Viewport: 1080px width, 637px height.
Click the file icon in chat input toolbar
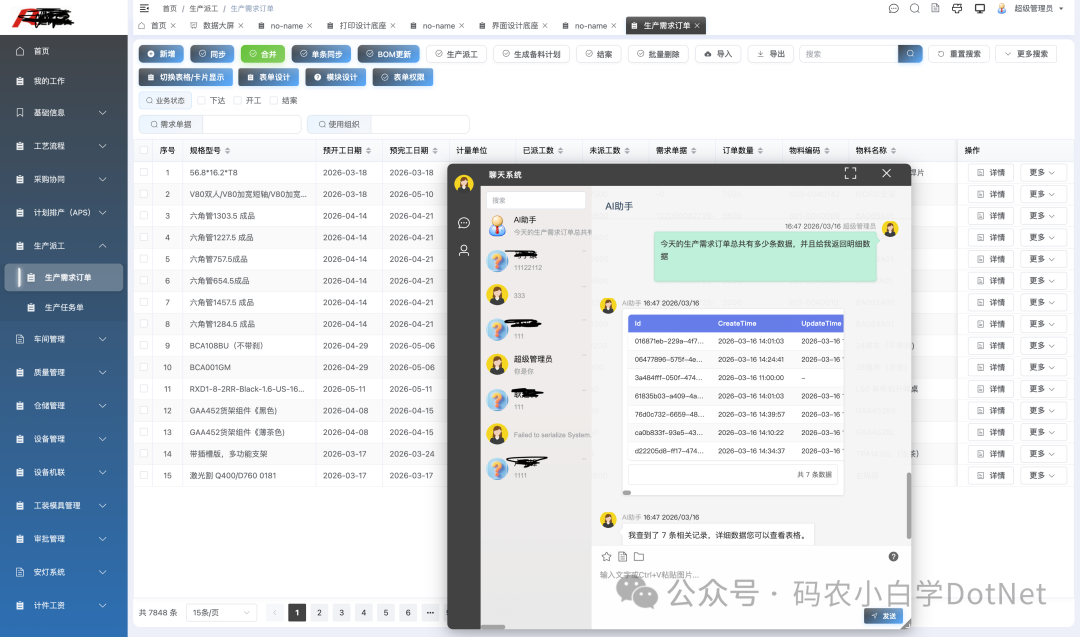point(622,556)
